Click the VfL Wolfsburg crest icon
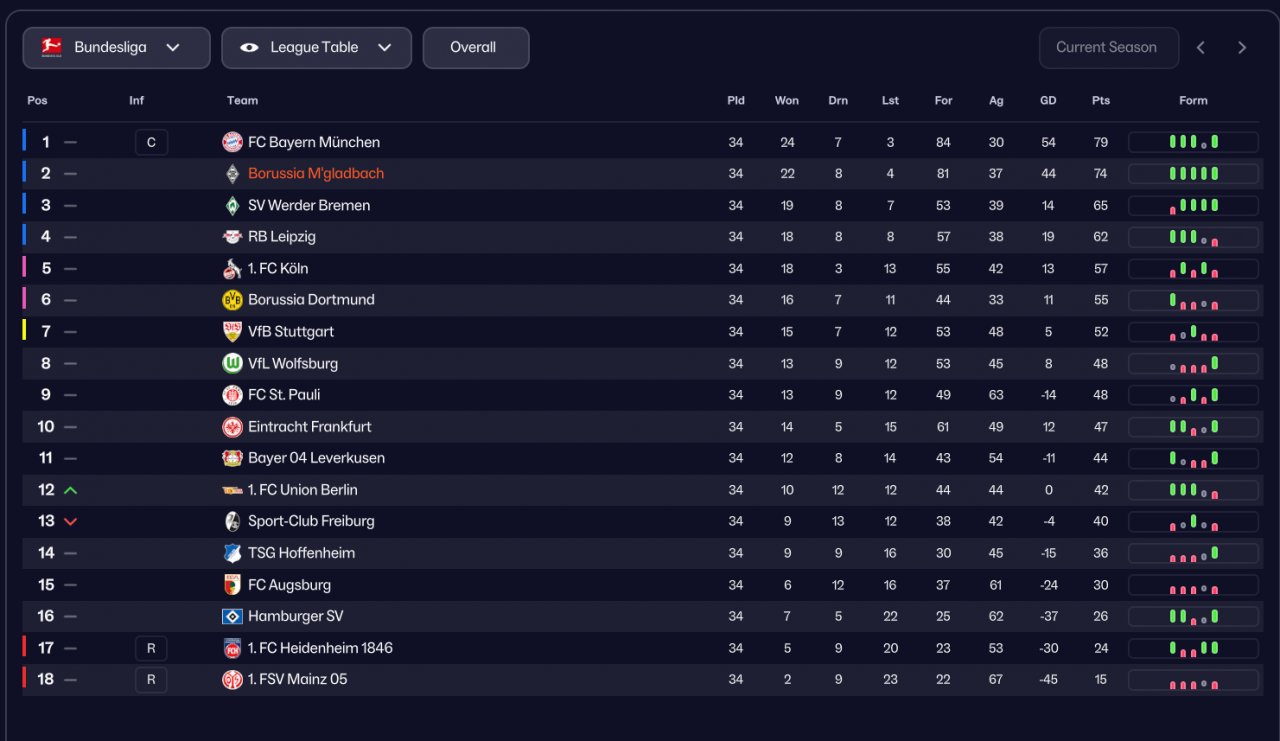This screenshot has width=1280, height=741. (x=232, y=363)
